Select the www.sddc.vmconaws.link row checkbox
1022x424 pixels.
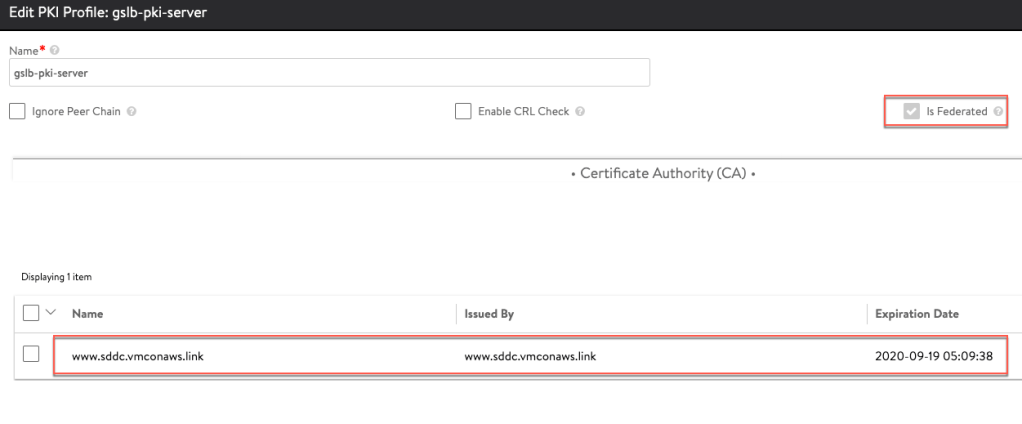[31, 356]
